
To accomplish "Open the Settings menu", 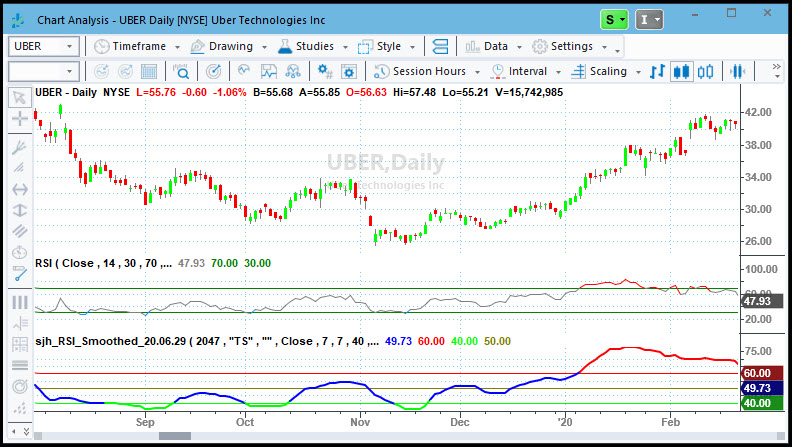I will point(570,46).
